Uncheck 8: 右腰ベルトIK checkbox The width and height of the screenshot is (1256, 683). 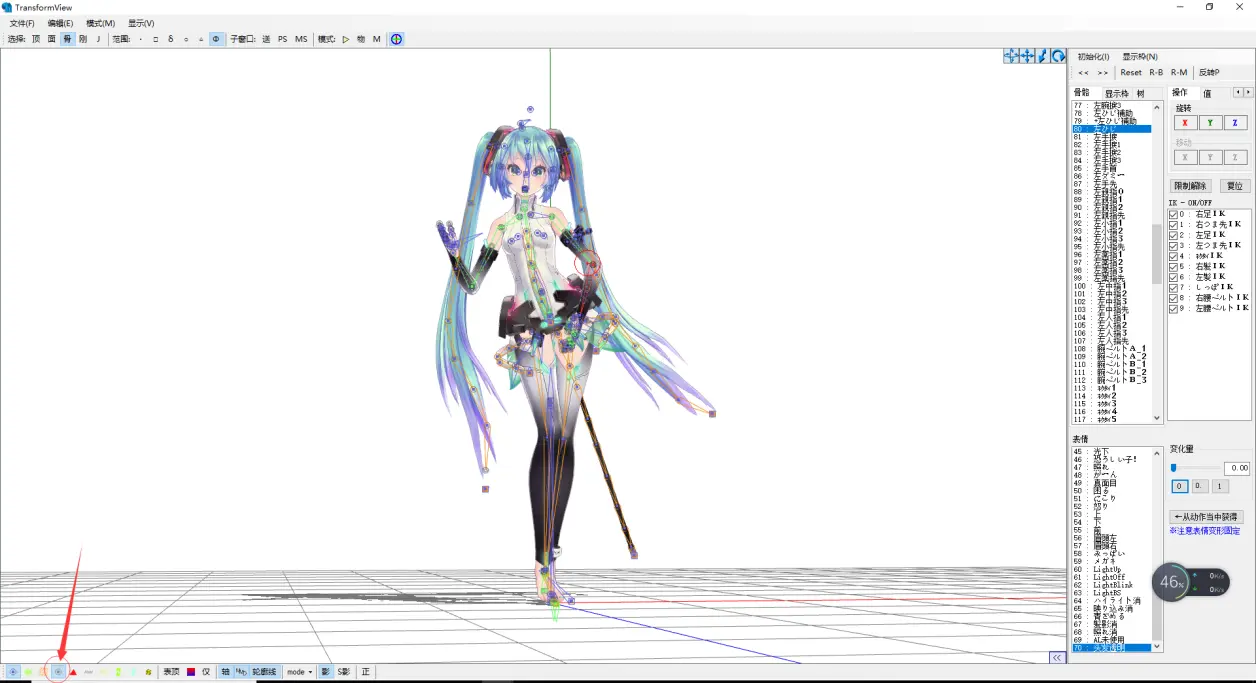[1173, 298]
